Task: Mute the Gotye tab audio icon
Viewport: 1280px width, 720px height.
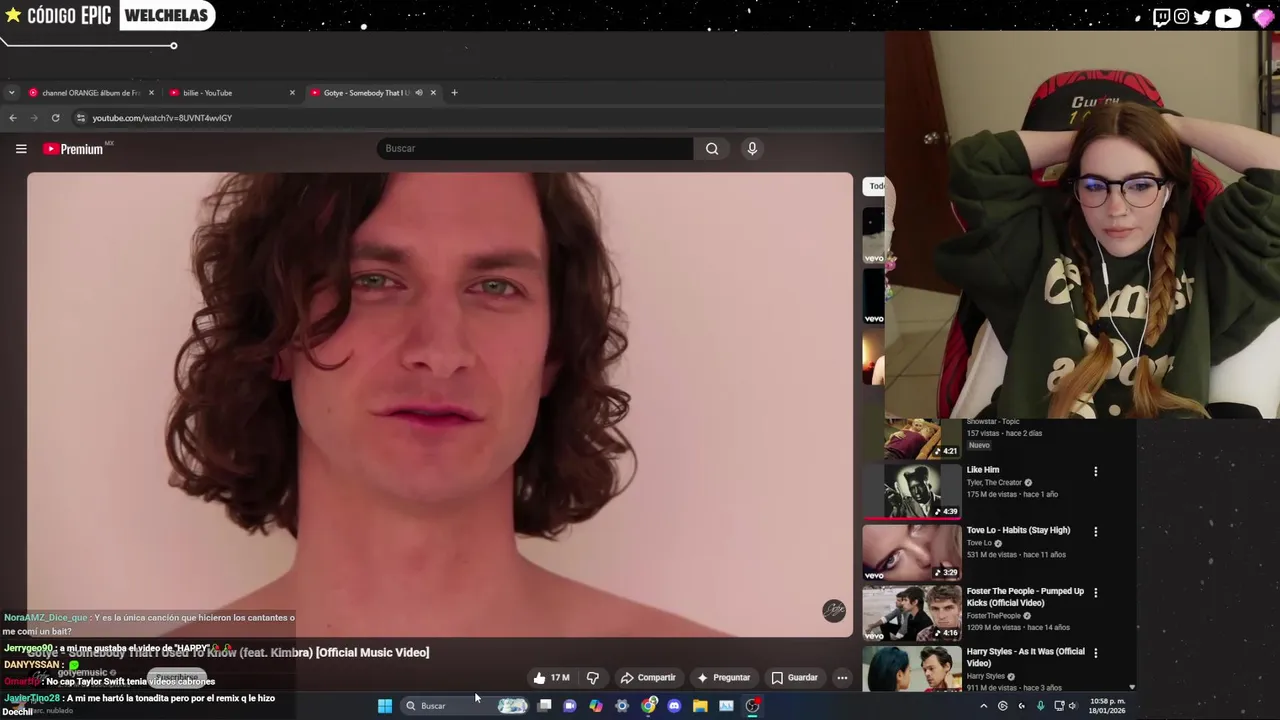Action: (x=419, y=93)
